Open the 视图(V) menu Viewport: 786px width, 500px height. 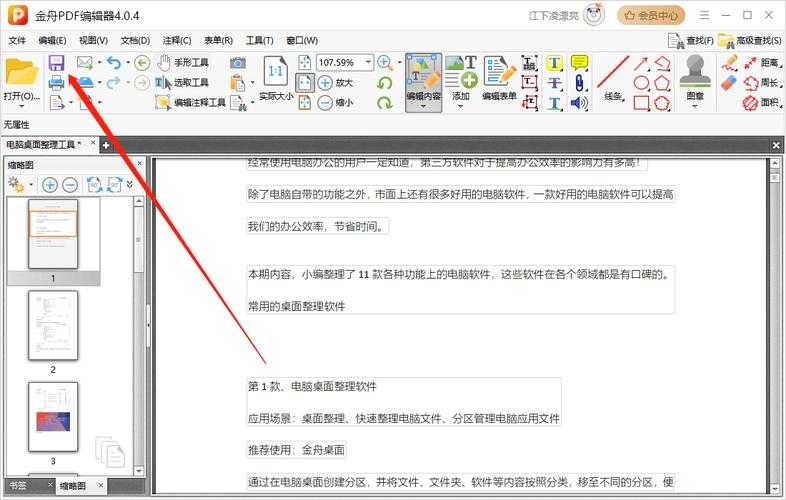pos(93,40)
